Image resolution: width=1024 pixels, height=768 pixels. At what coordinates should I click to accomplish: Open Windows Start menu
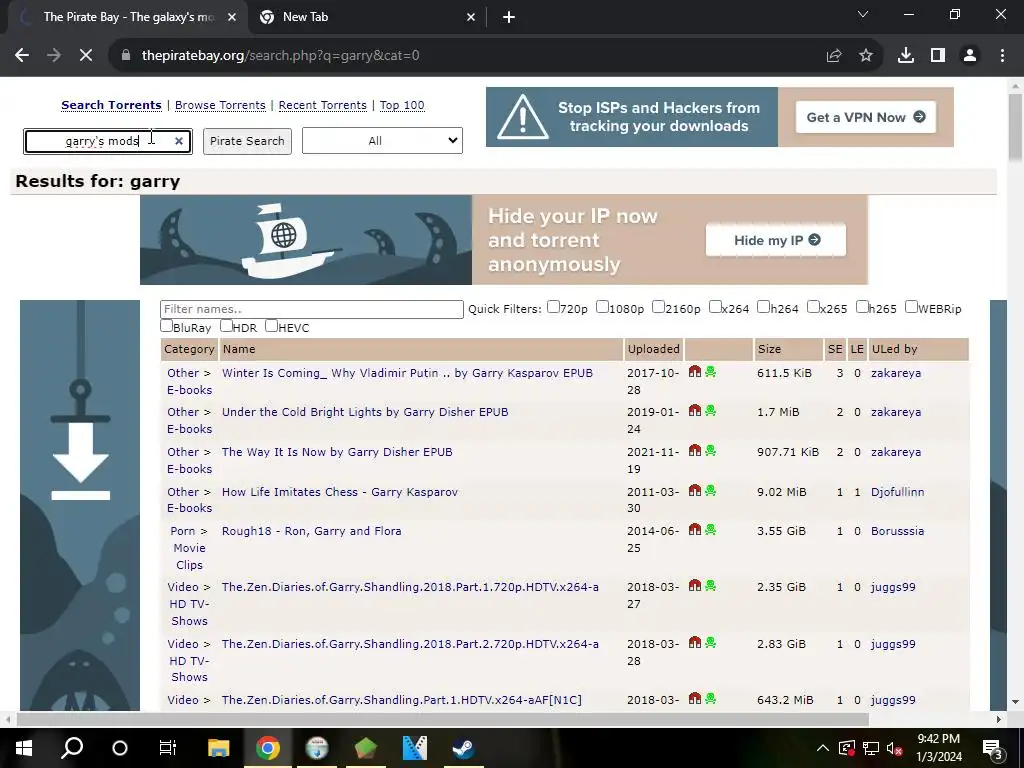[24, 748]
